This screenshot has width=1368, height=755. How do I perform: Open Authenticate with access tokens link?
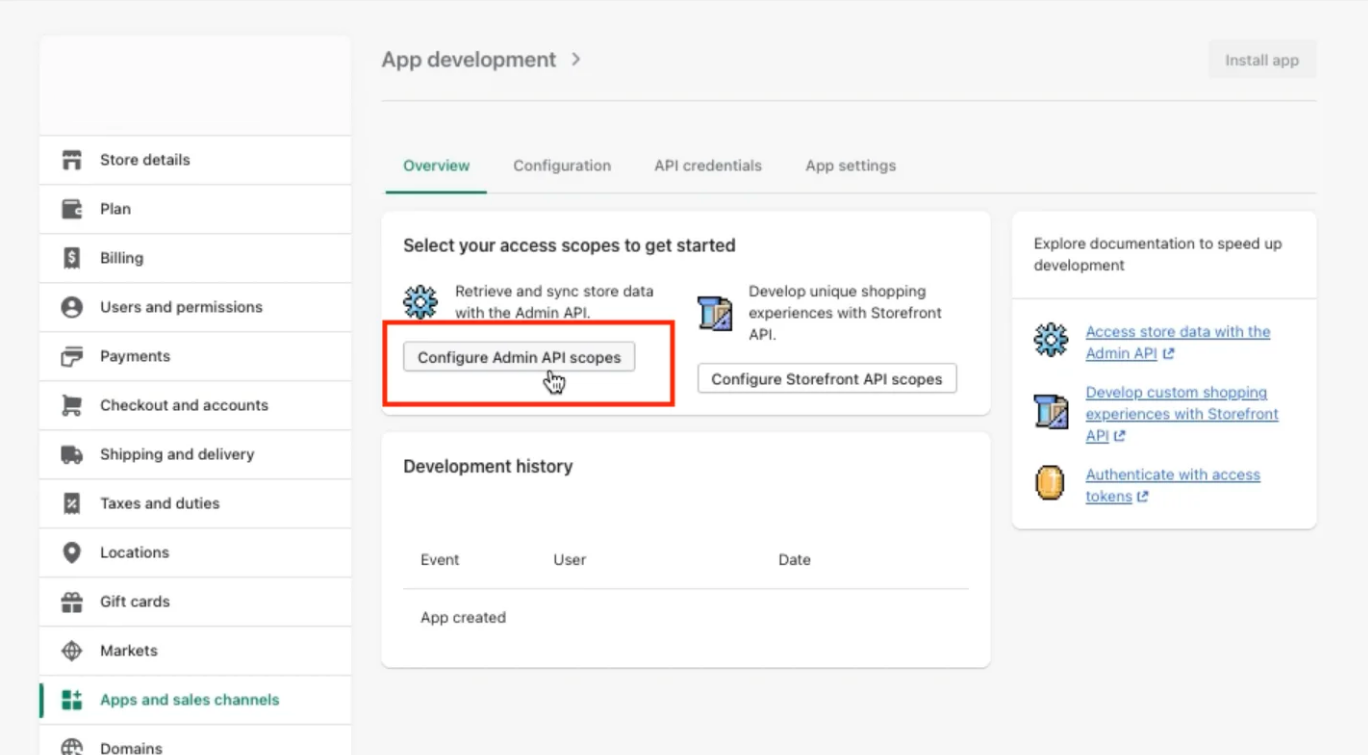coord(1173,486)
